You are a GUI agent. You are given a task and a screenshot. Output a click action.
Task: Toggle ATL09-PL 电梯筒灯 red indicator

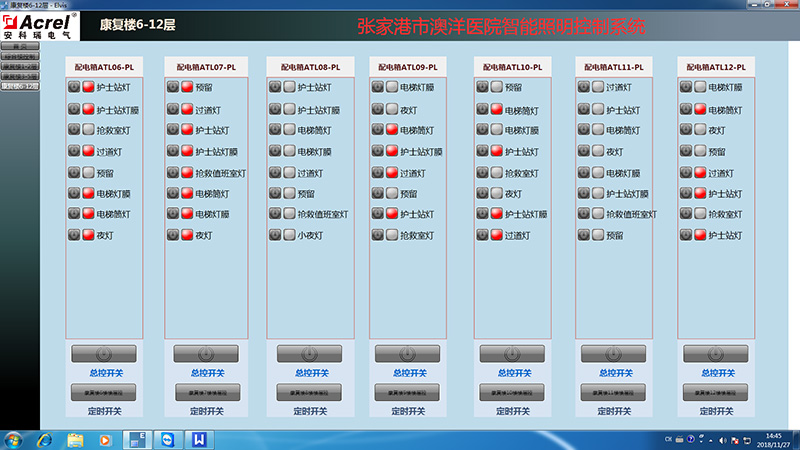click(x=392, y=130)
